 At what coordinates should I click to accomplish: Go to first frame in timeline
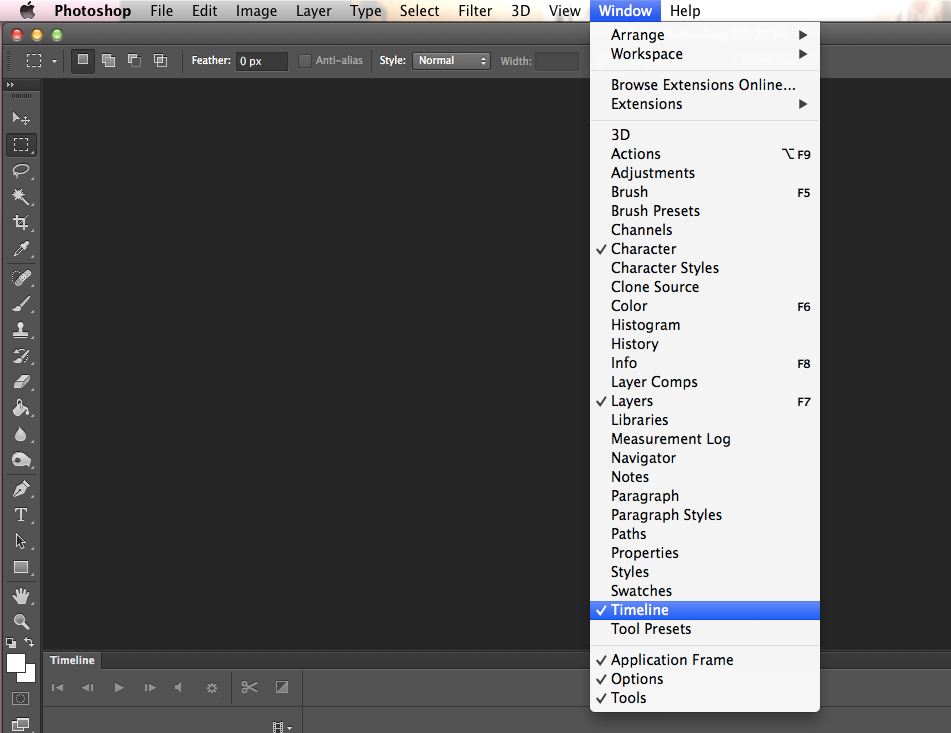point(58,688)
